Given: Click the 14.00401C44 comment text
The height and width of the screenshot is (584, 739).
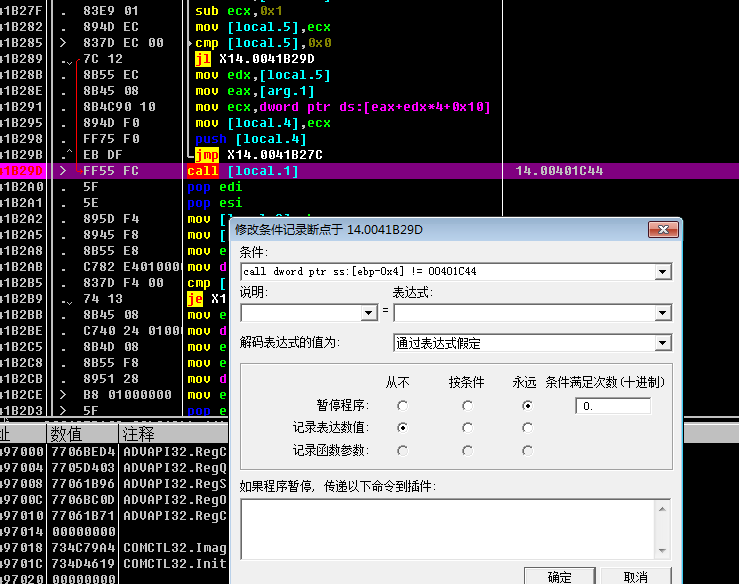Looking at the screenshot, I should coord(559,171).
